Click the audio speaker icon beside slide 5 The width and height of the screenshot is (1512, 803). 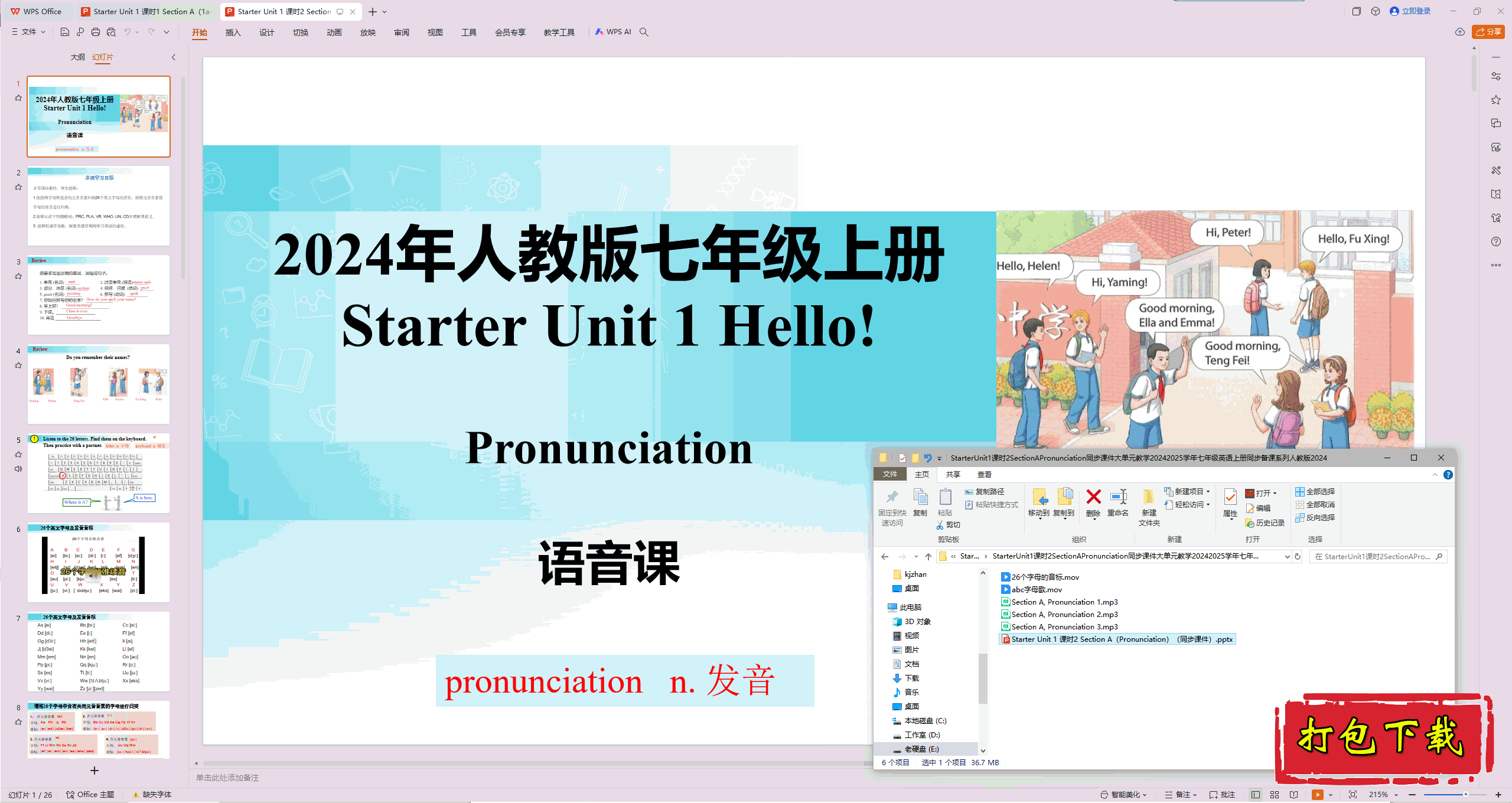coord(18,469)
